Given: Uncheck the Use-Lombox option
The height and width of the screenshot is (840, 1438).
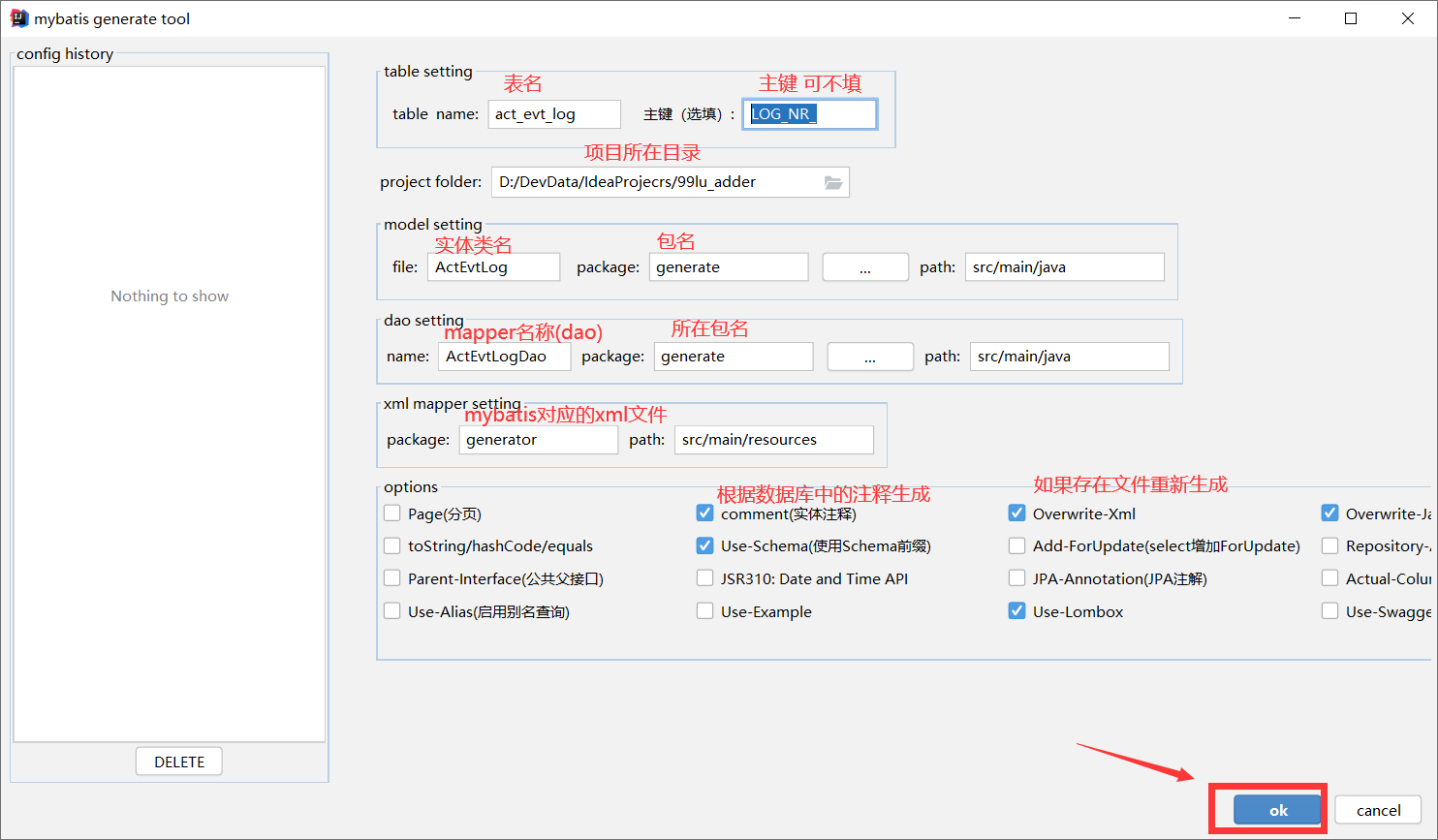Looking at the screenshot, I should [x=1017, y=611].
